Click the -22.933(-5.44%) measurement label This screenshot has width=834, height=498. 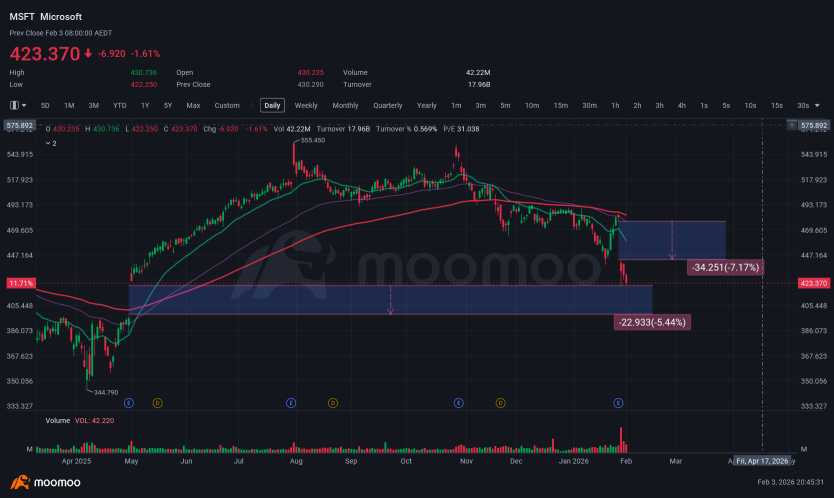click(x=652, y=322)
